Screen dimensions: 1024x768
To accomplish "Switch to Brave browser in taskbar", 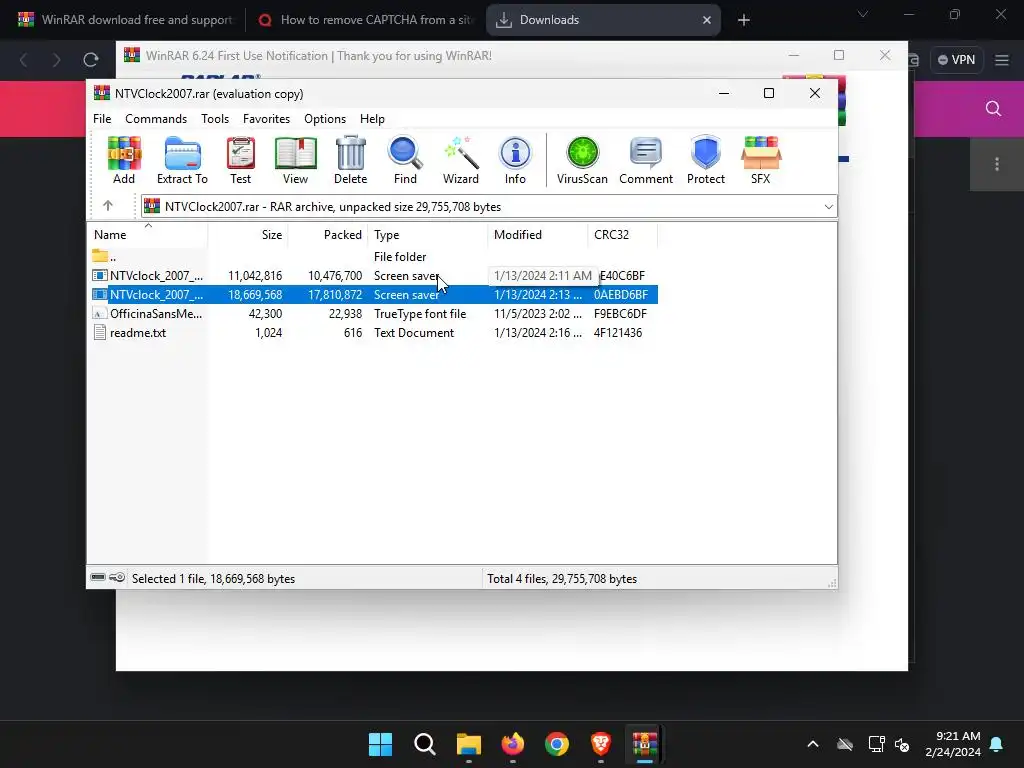I will (601, 744).
